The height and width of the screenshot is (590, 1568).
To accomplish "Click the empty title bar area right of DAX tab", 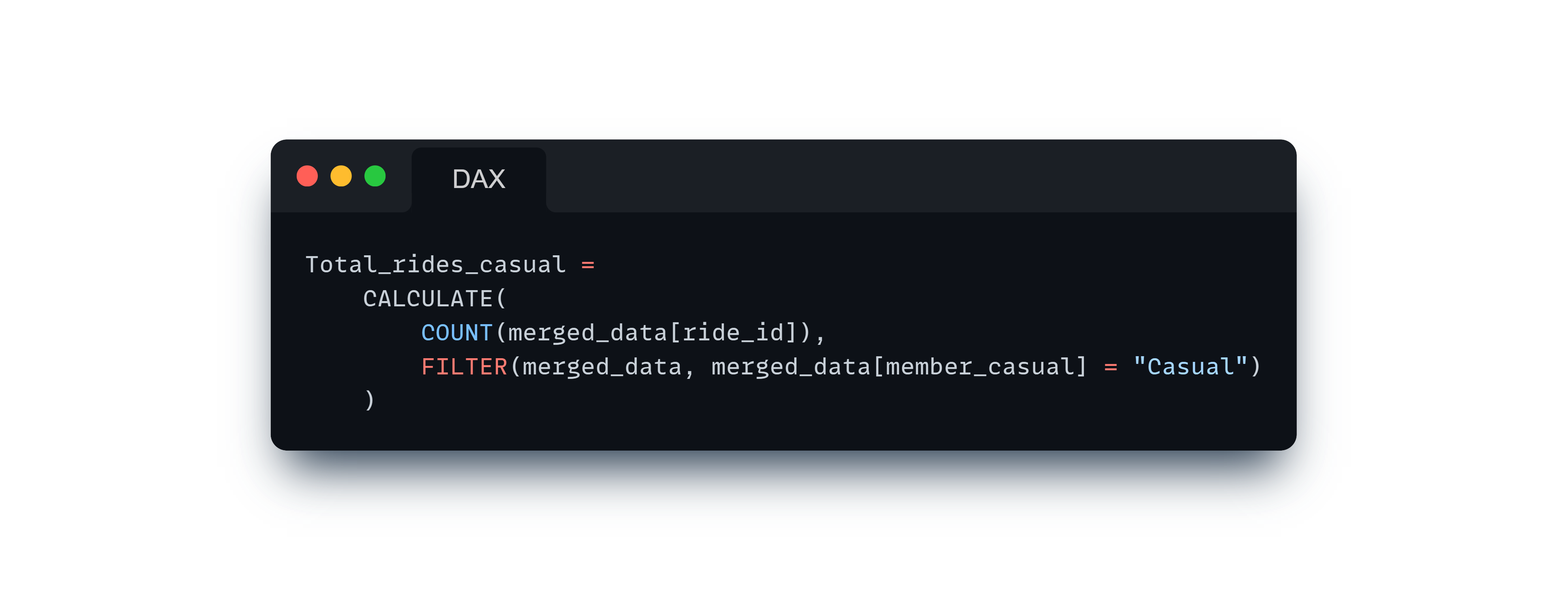I will point(921,176).
